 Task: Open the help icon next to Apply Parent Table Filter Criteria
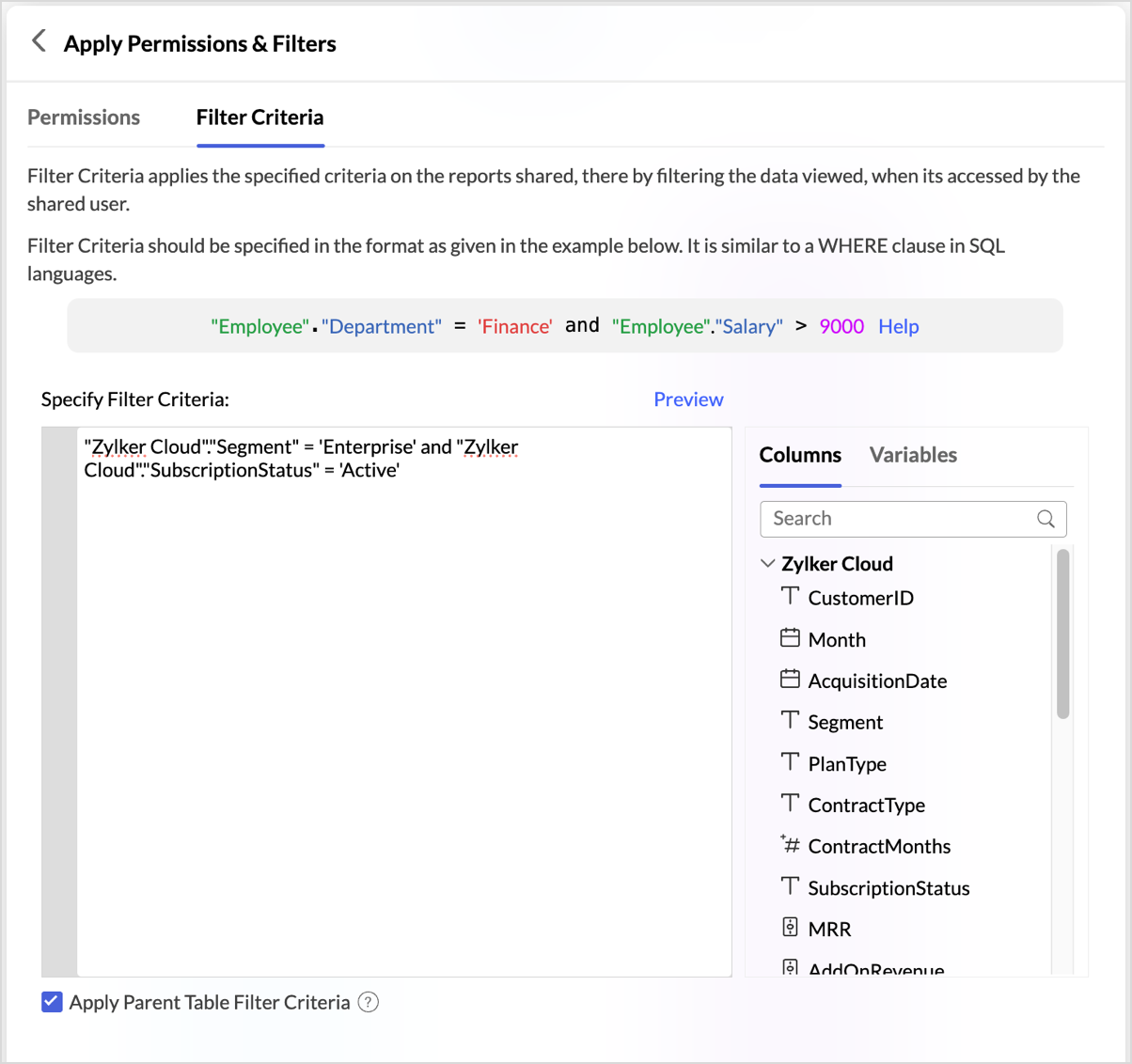click(x=369, y=1002)
